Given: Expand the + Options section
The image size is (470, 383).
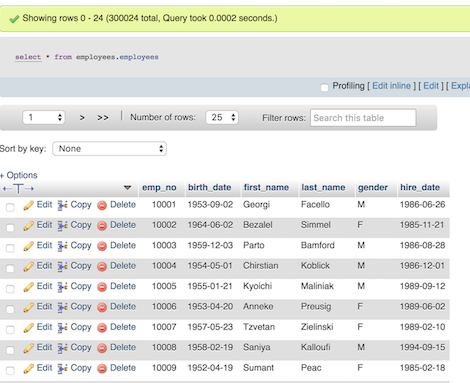Looking at the screenshot, I should (x=19, y=175).
